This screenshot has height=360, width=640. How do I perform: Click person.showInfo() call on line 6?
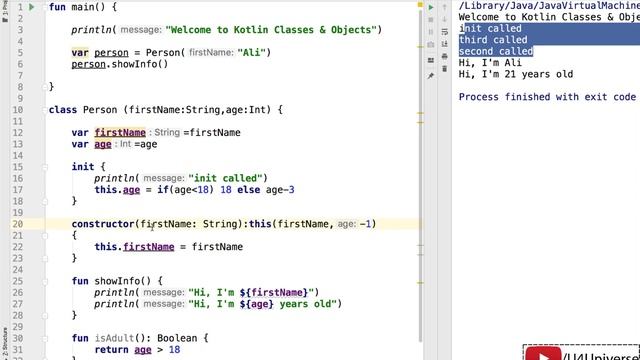[120, 64]
